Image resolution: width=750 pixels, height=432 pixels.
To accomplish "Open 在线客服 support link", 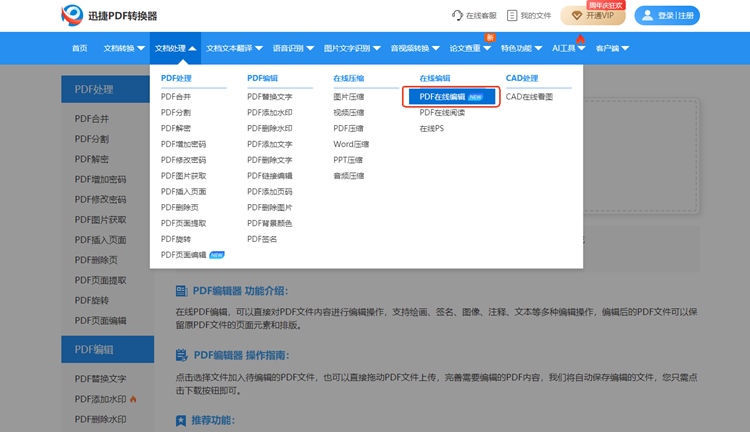I will tap(474, 15).
